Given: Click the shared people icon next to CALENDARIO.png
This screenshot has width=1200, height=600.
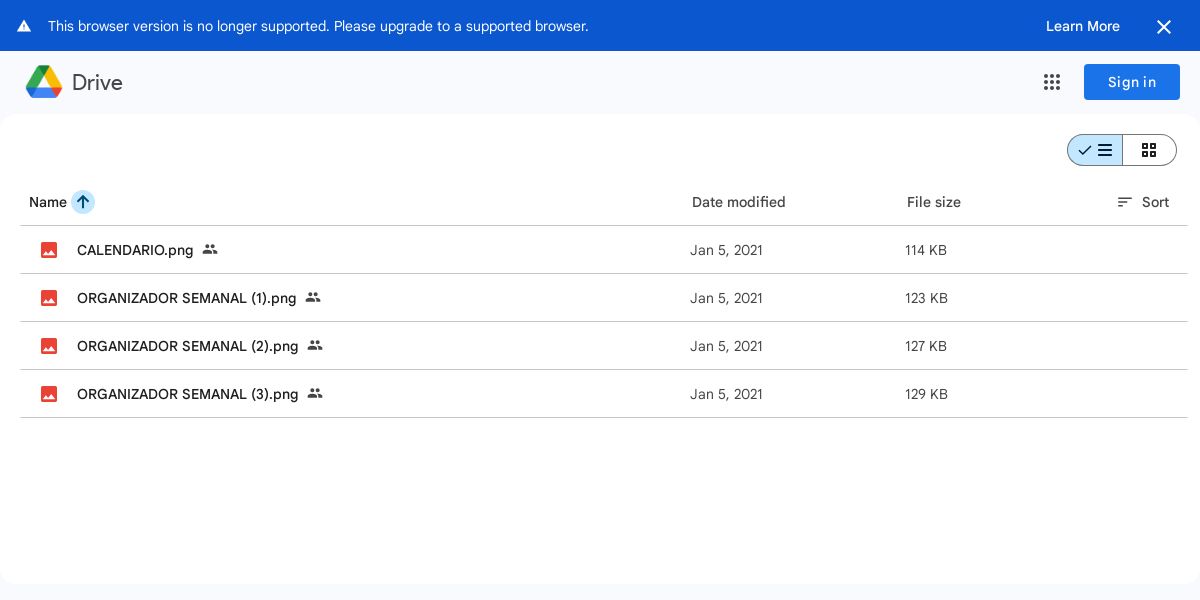Looking at the screenshot, I should pos(210,249).
